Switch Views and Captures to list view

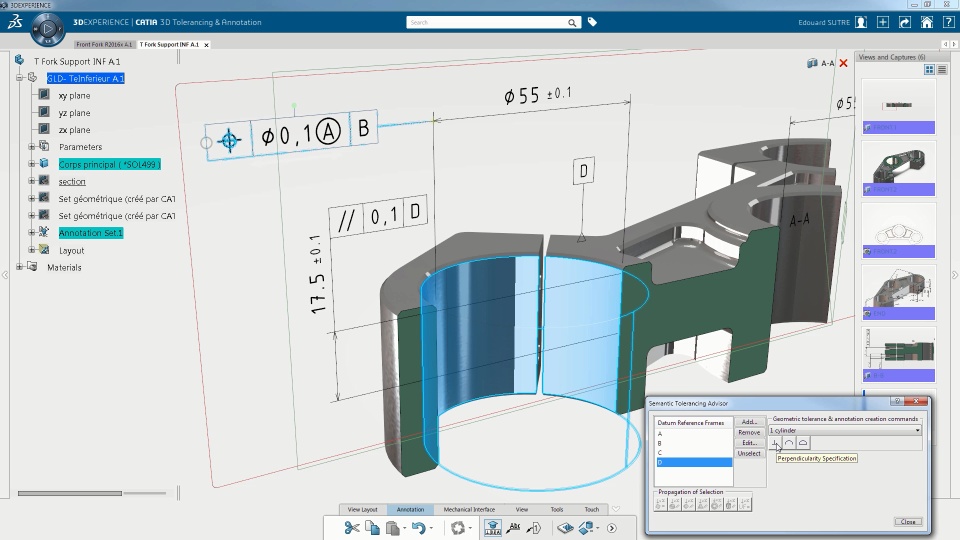941,69
